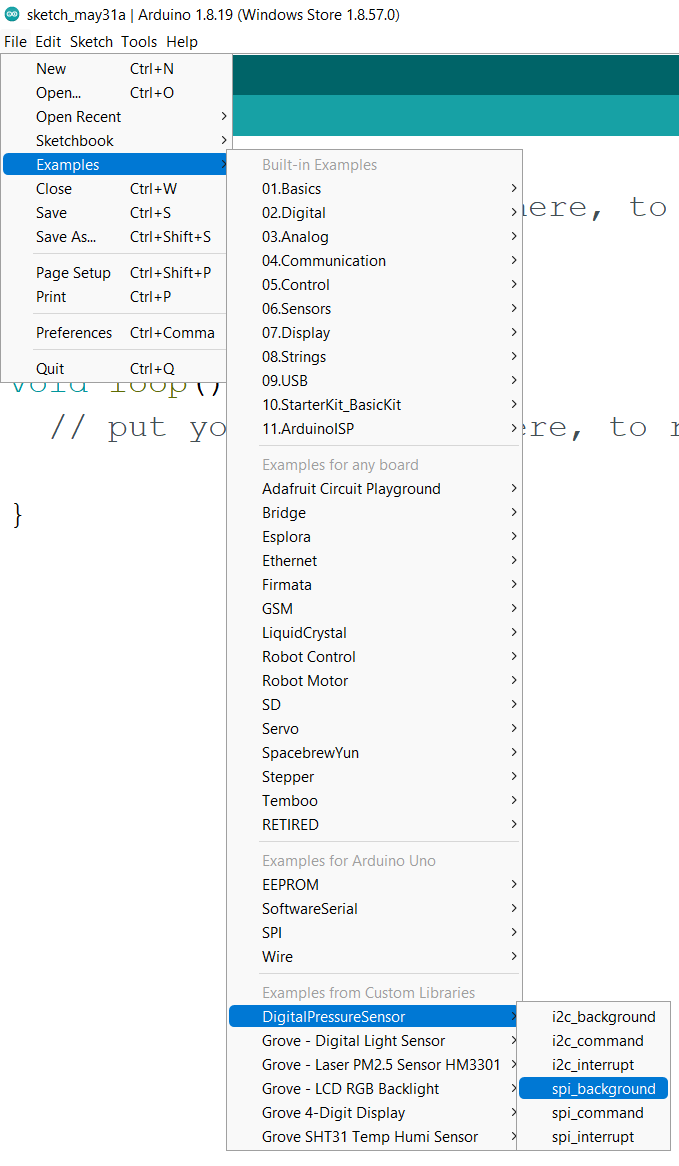
Task: Expand the Temboo library examples
Action: [x=374, y=801]
